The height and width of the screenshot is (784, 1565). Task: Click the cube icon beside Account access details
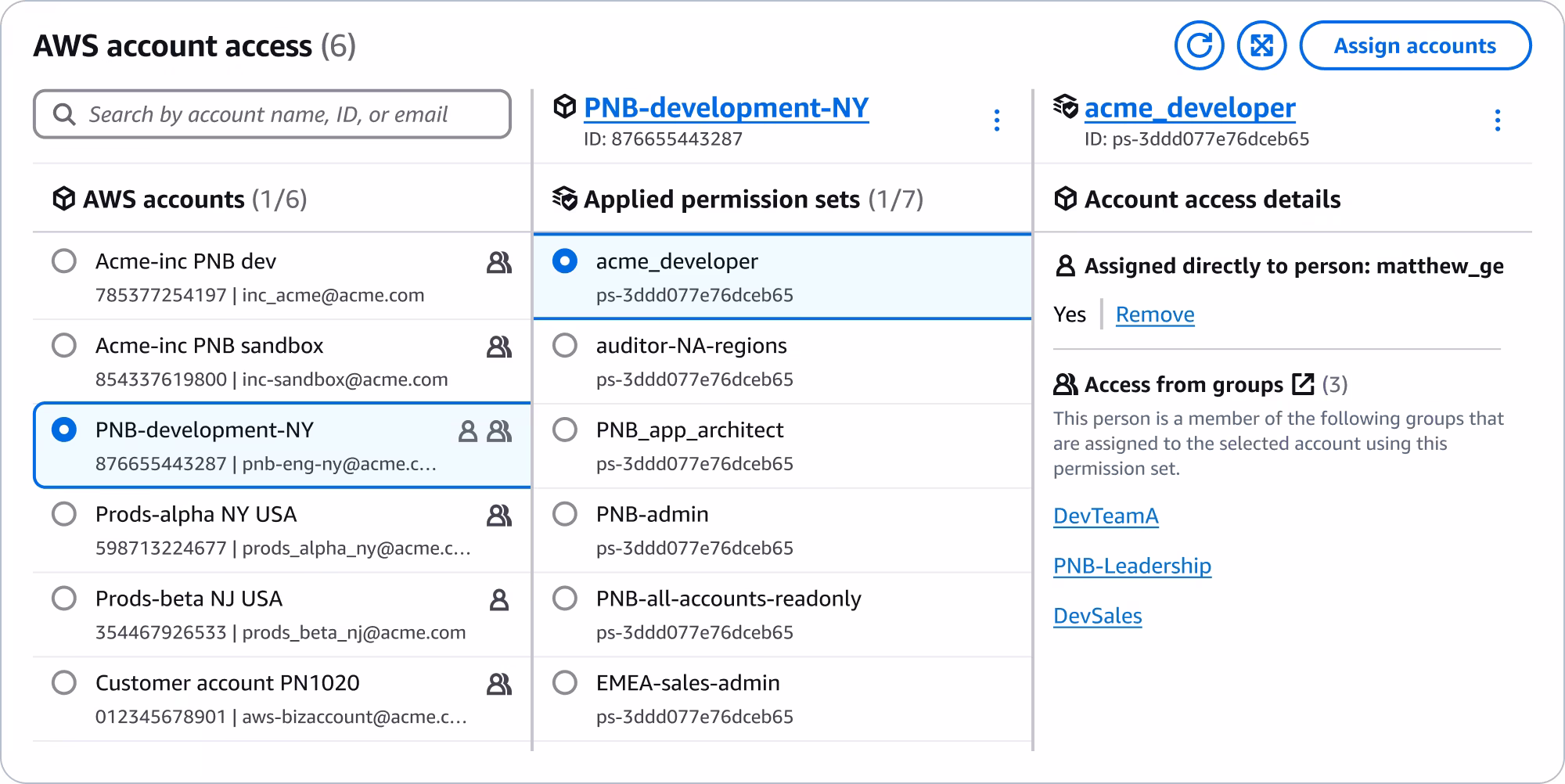pos(1065,199)
